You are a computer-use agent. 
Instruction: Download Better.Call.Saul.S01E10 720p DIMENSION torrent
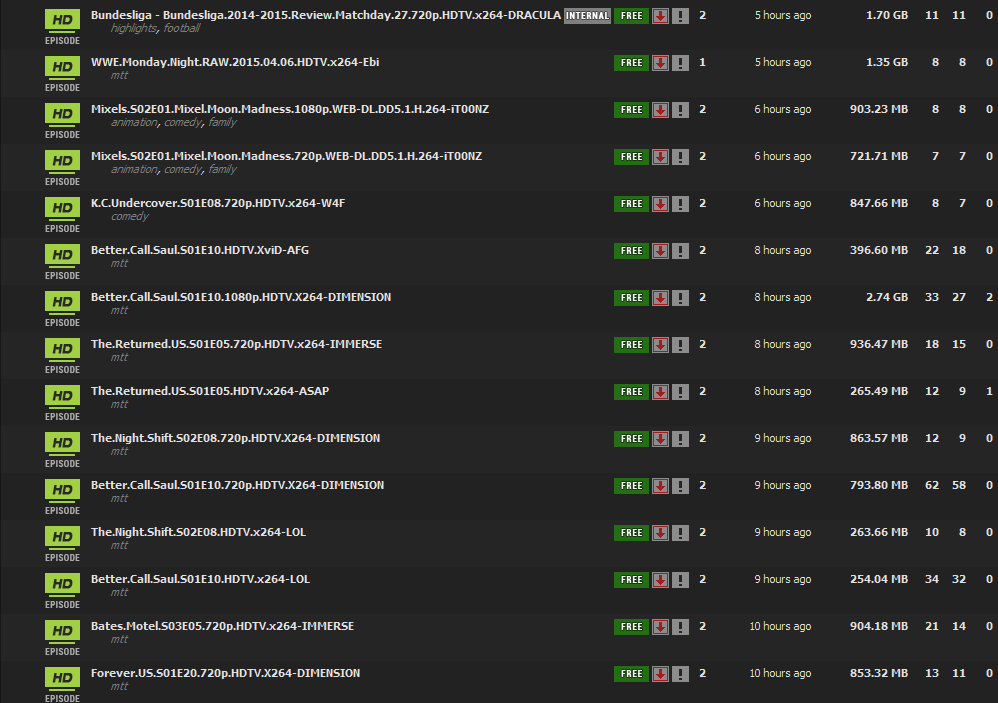click(660, 487)
